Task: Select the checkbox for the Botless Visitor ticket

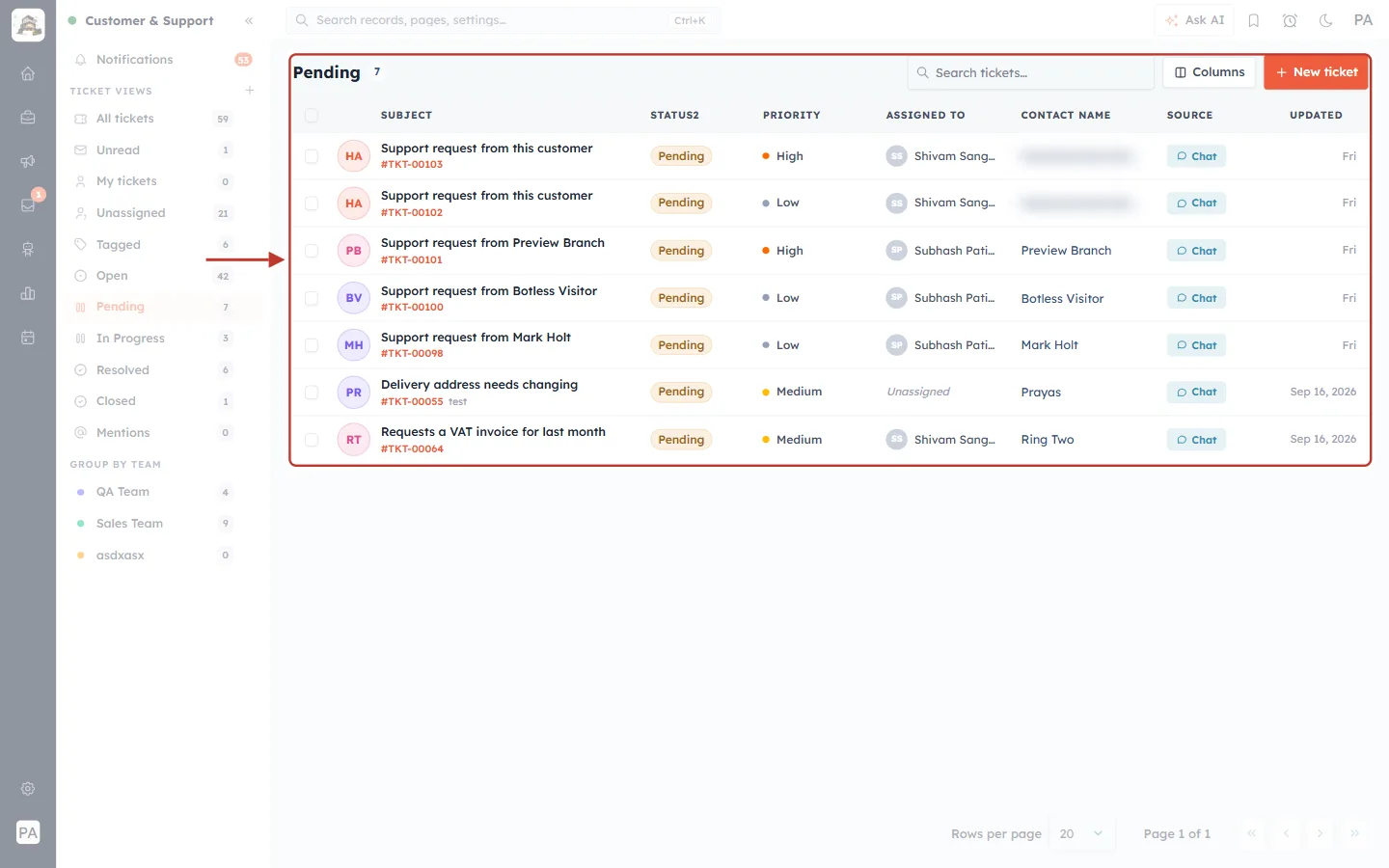Action: (x=312, y=298)
